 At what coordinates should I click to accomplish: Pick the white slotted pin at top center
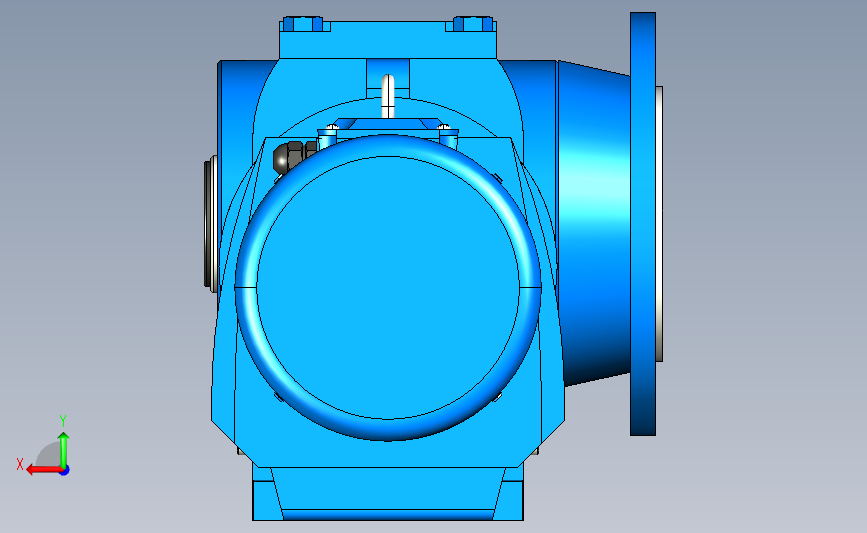[388, 96]
